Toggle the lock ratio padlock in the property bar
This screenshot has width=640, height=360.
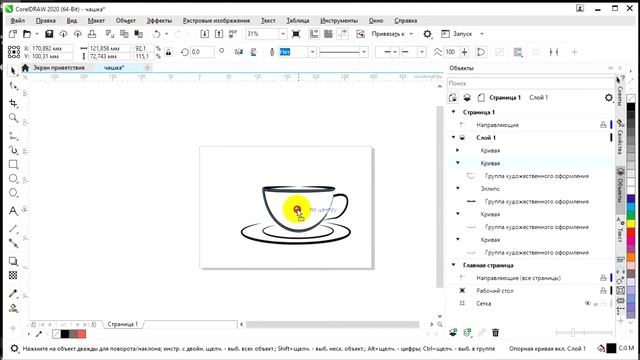(168, 52)
